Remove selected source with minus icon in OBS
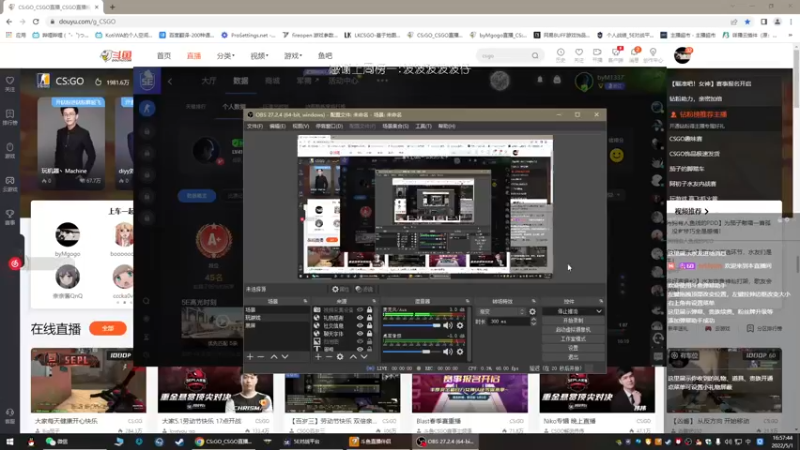The width and height of the screenshot is (800, 450). [x=329, y=357]
